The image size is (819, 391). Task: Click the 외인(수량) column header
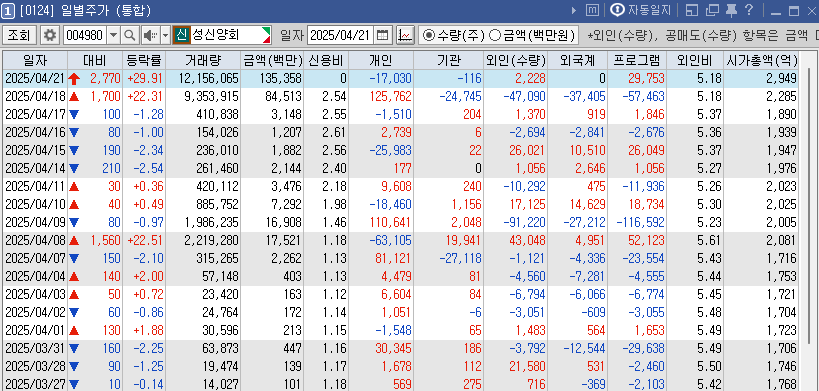click(x=516, y=61)
